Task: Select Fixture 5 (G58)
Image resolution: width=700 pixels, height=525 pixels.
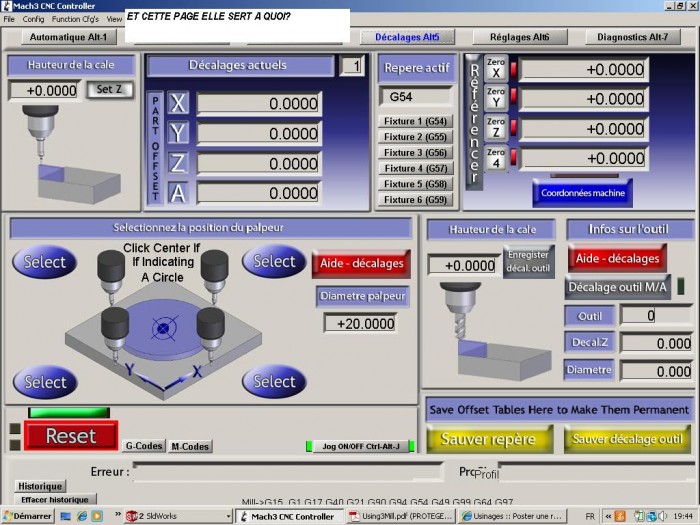Action: pos(415,184)
